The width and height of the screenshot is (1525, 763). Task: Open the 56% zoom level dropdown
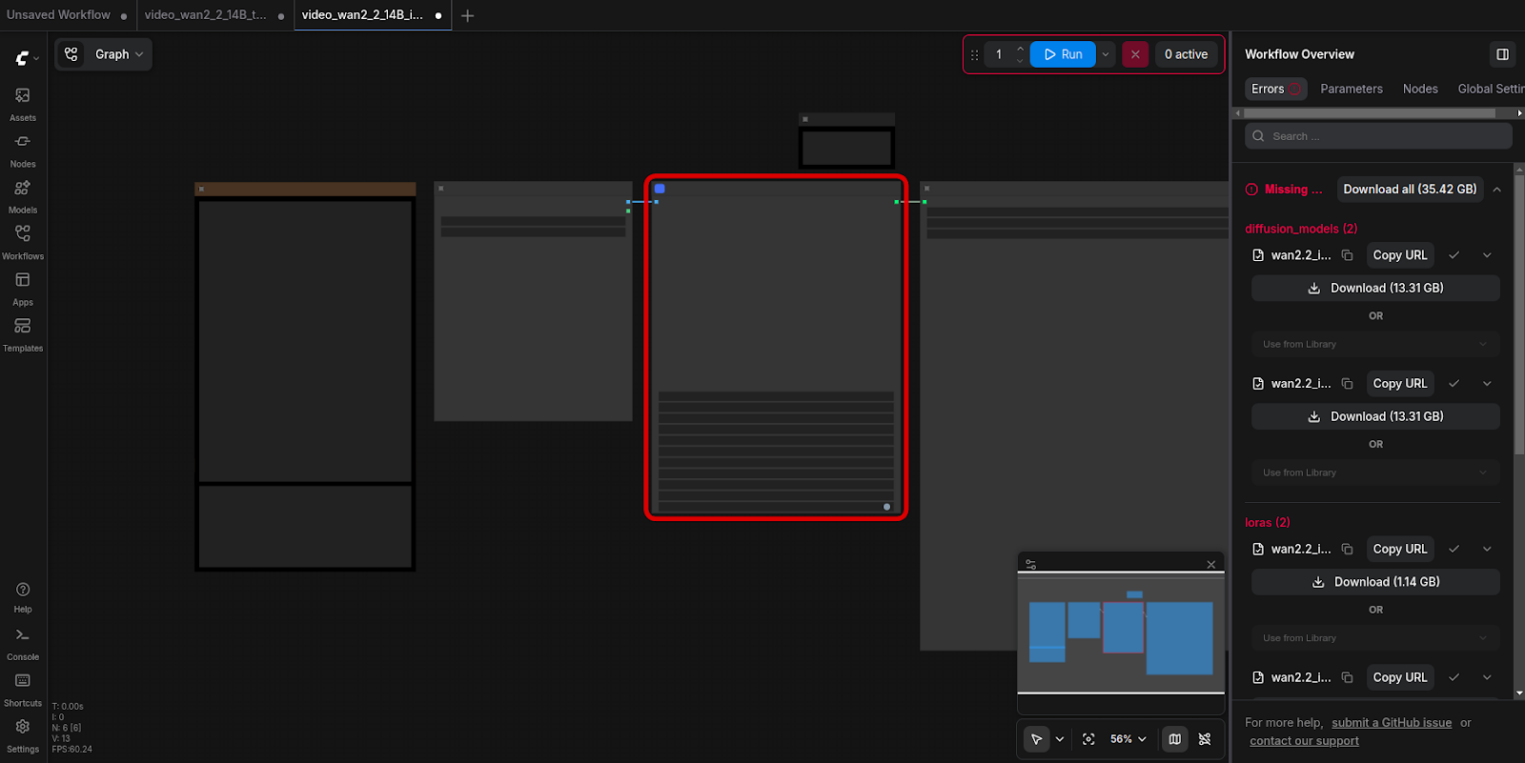click(1128, 739)
